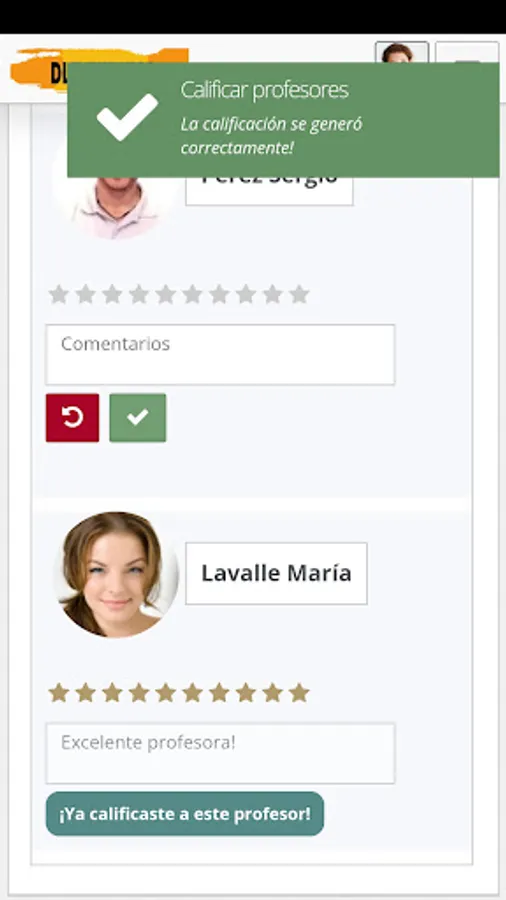Viewport: 506px width, 900px height.
Task: Click the red reset rating button
Action: [72, 418]
